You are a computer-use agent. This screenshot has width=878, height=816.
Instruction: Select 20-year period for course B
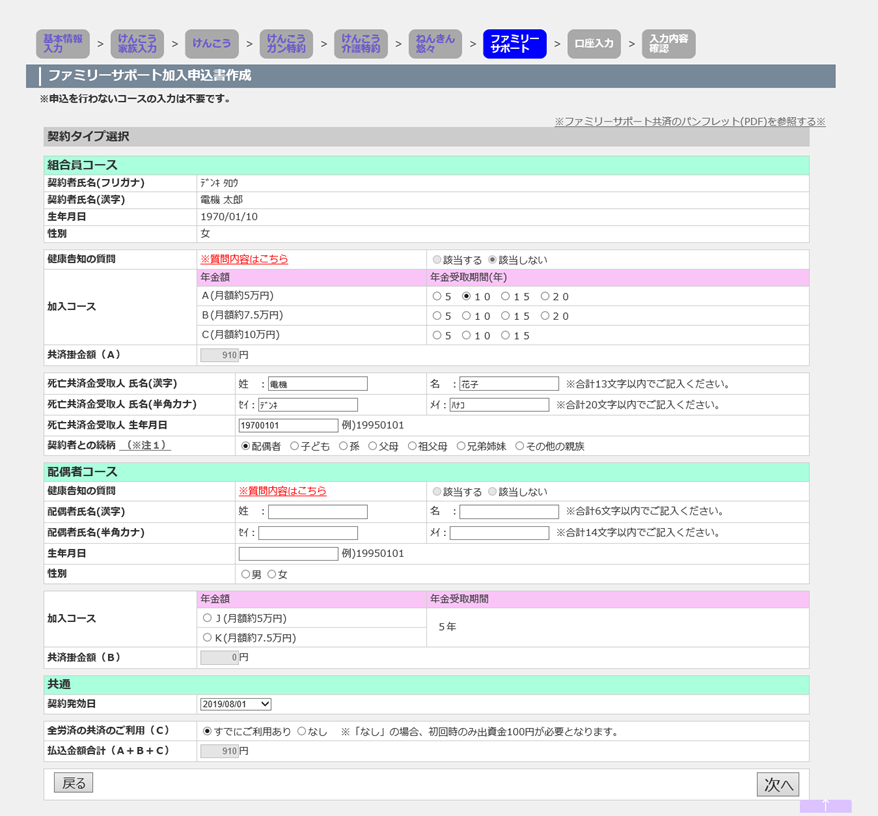tap(546, 316)
